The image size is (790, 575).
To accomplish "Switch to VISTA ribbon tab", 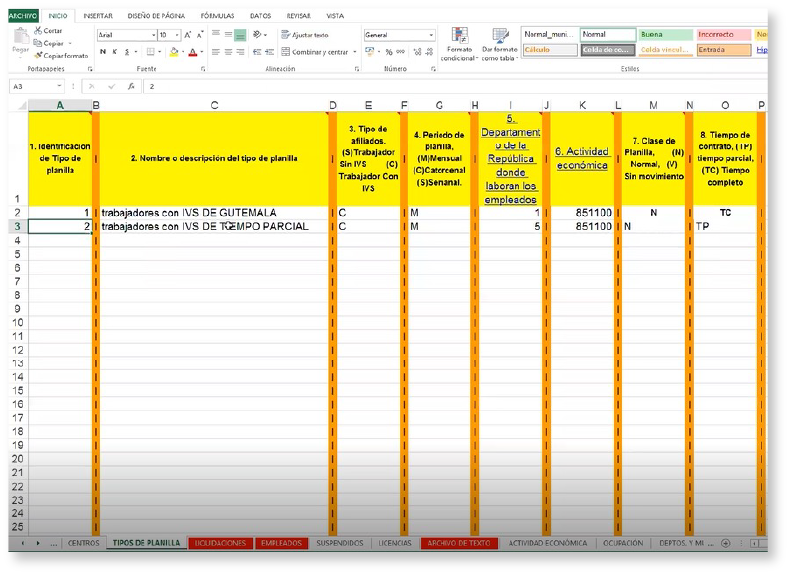I will [x=335, y=16].
